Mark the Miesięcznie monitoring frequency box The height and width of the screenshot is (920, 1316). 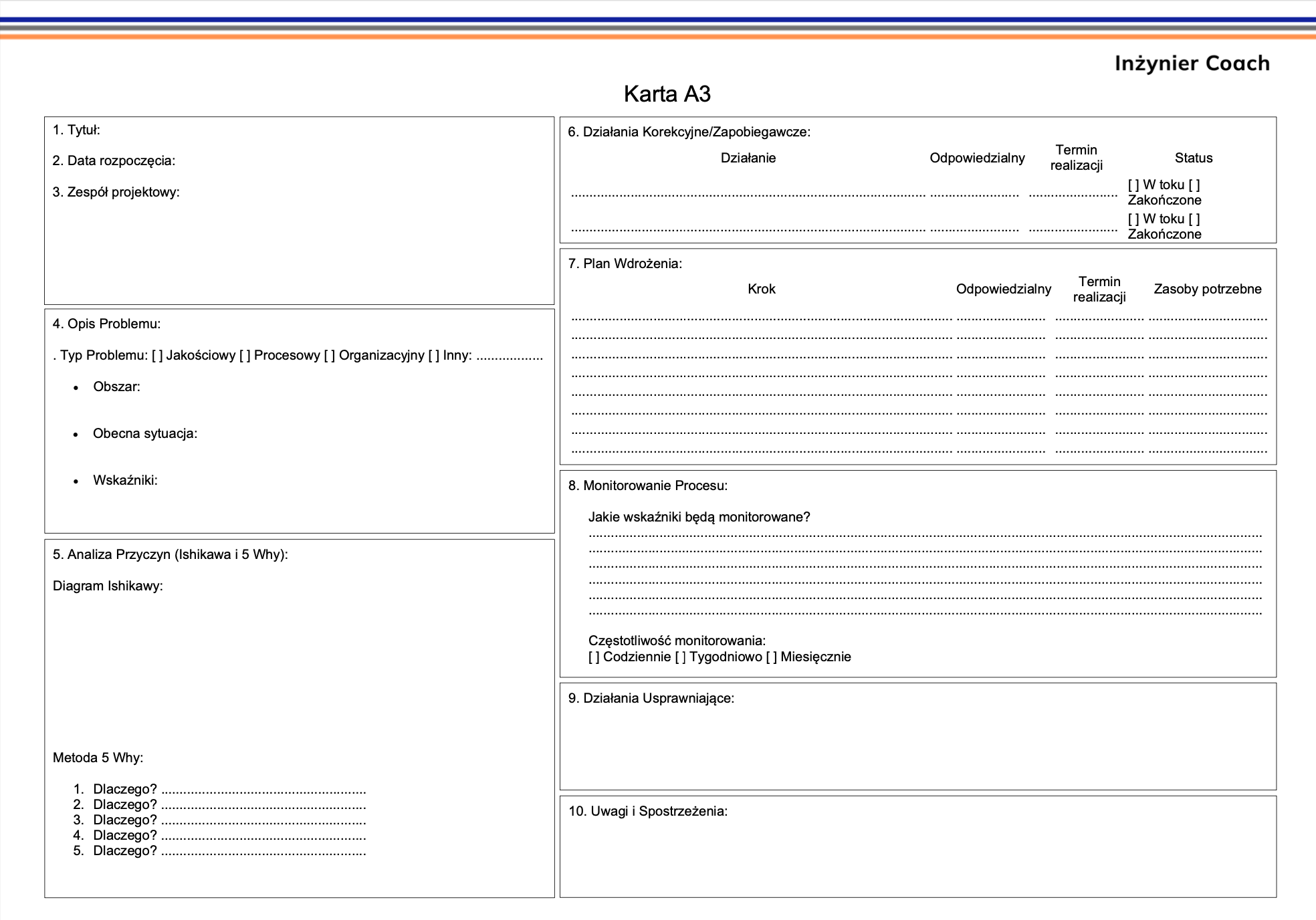[772, 657]
